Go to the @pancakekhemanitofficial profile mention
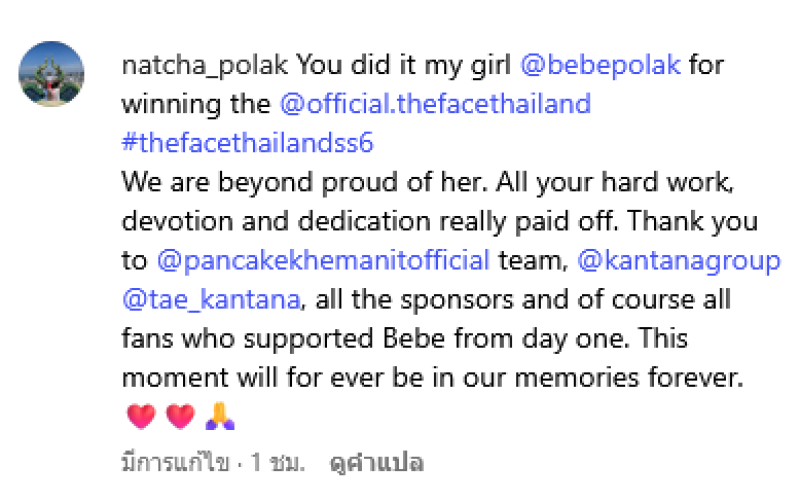800x502 pixels. [324, 261]
